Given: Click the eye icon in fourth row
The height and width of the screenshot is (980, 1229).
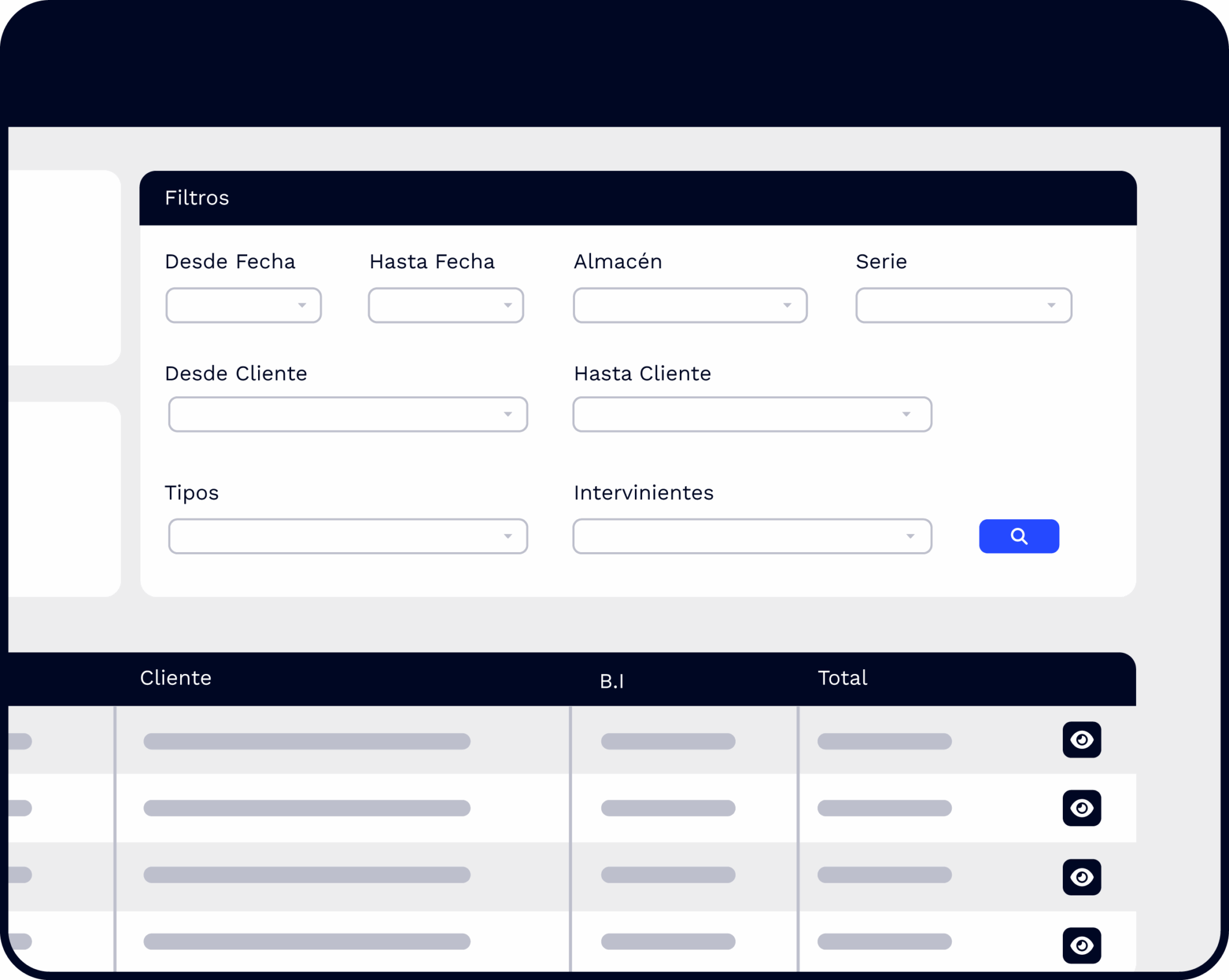Looking at the screenshot, I should point(1081,945).
